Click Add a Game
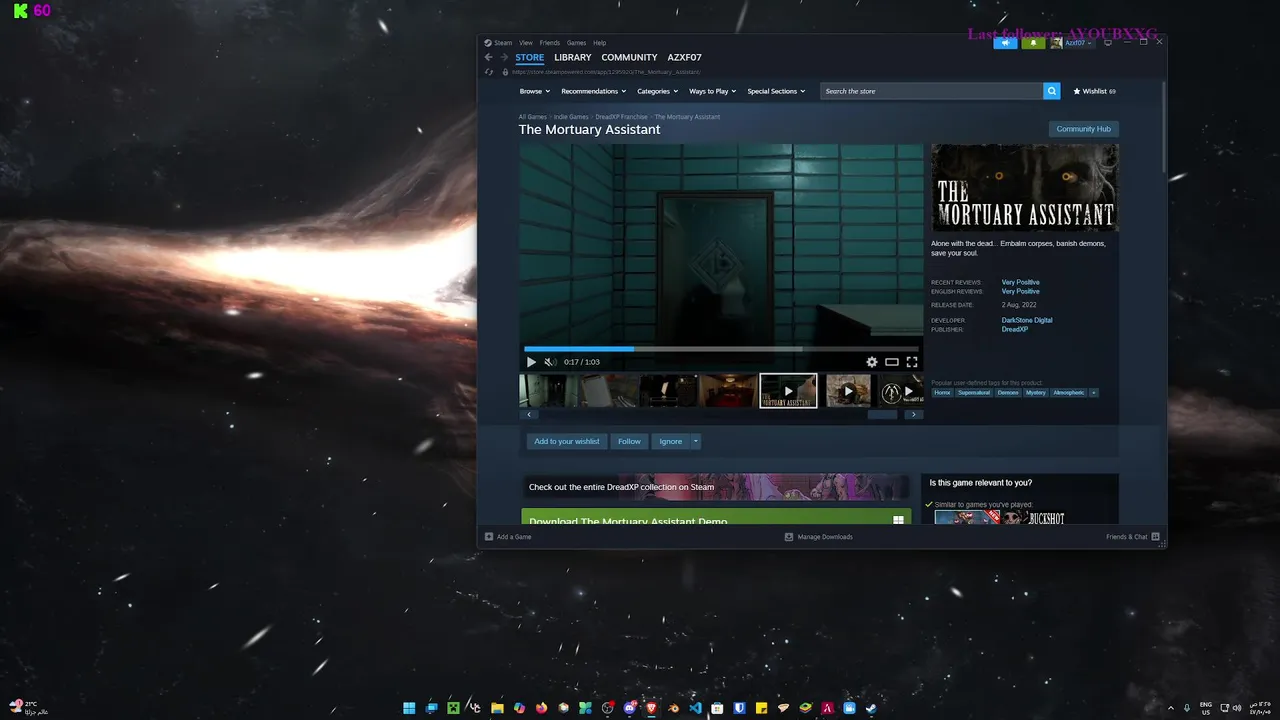Viewport: 1280px width, 720px height. [x=508, y=537]
